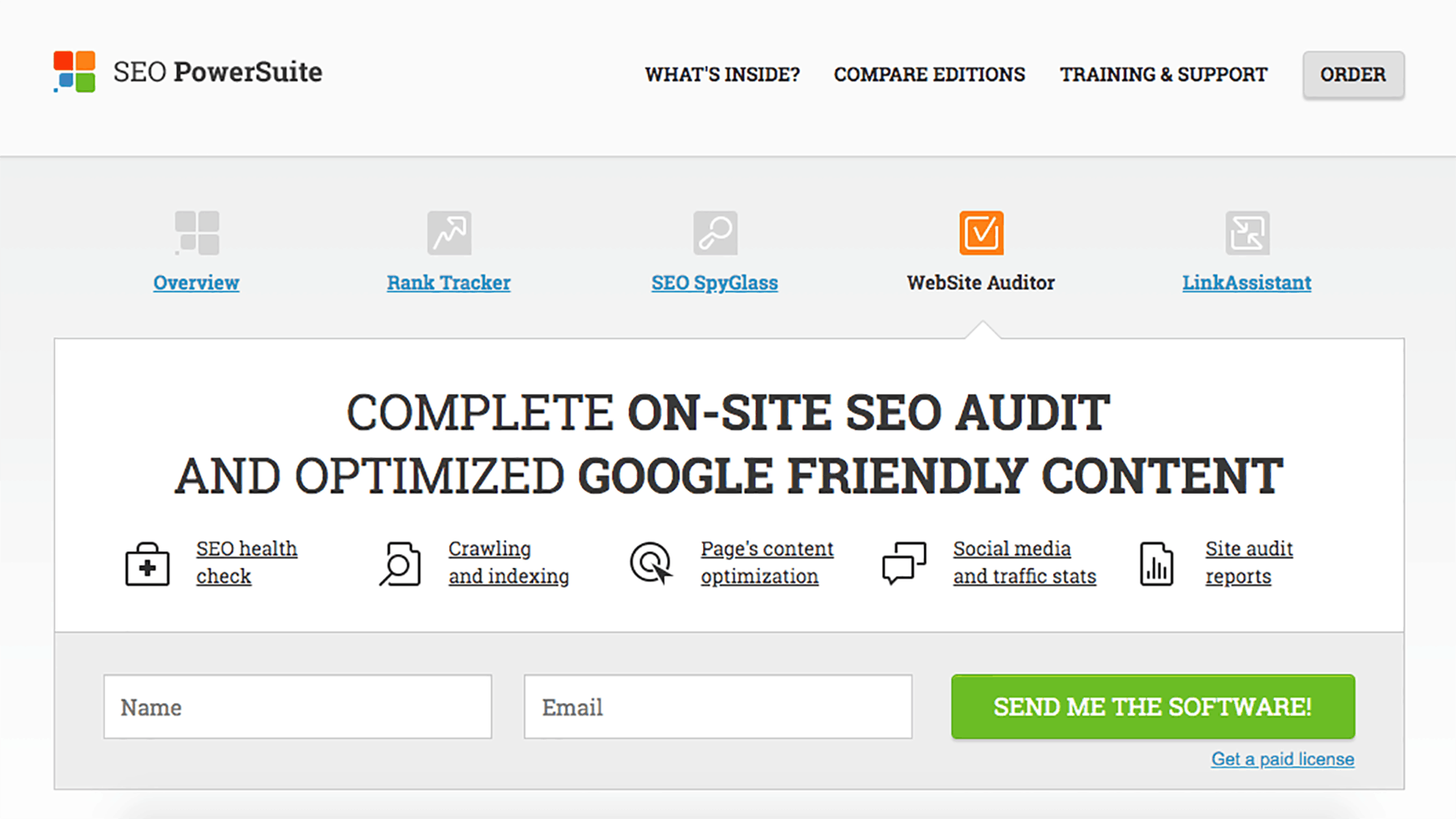1456x819 pixels.
Task: Click the Crawling and indexing magnifier icon
Action: coord(400,563)
